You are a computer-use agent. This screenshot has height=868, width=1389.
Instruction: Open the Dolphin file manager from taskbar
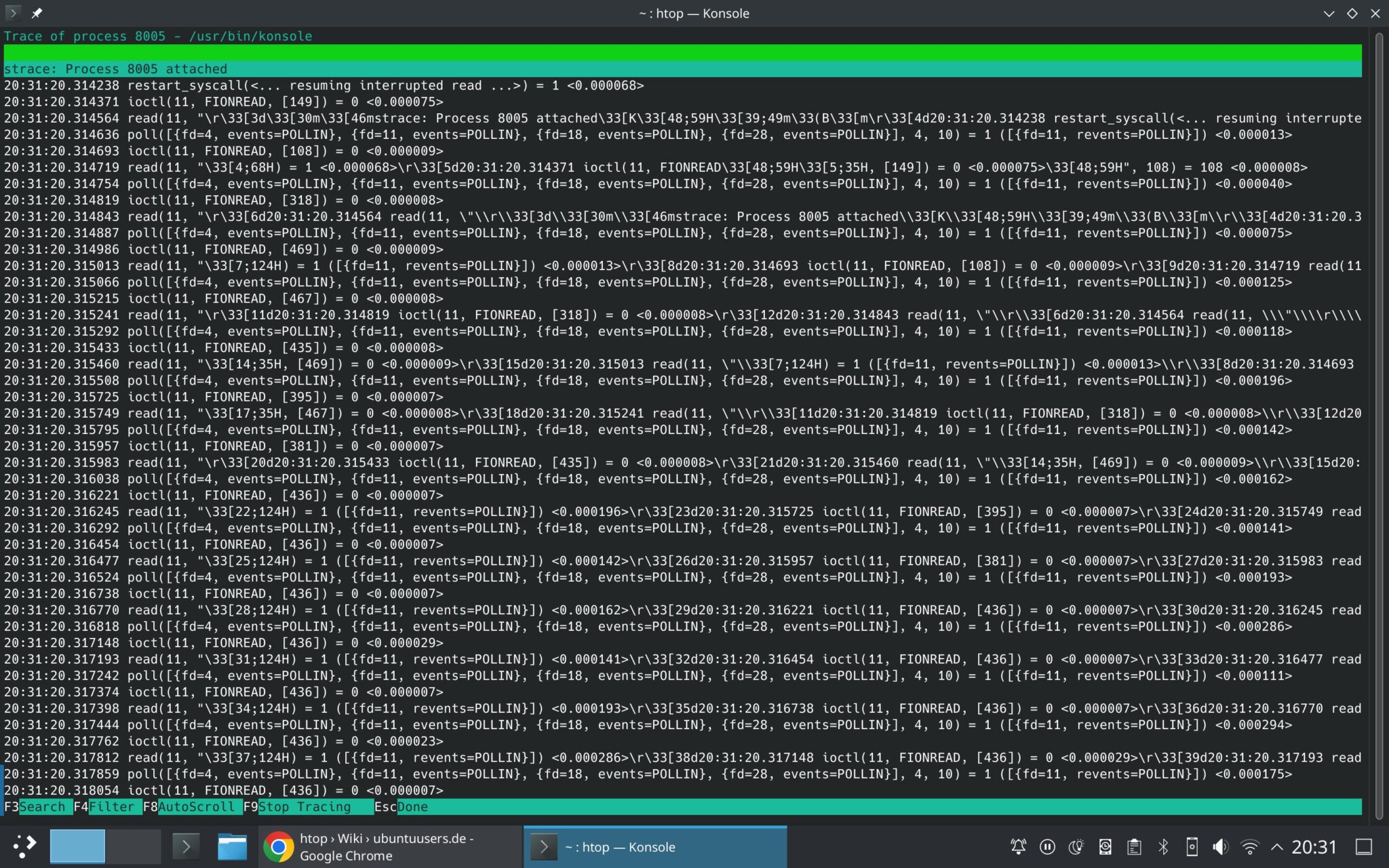pyautogui.click(x=233, y=846)
